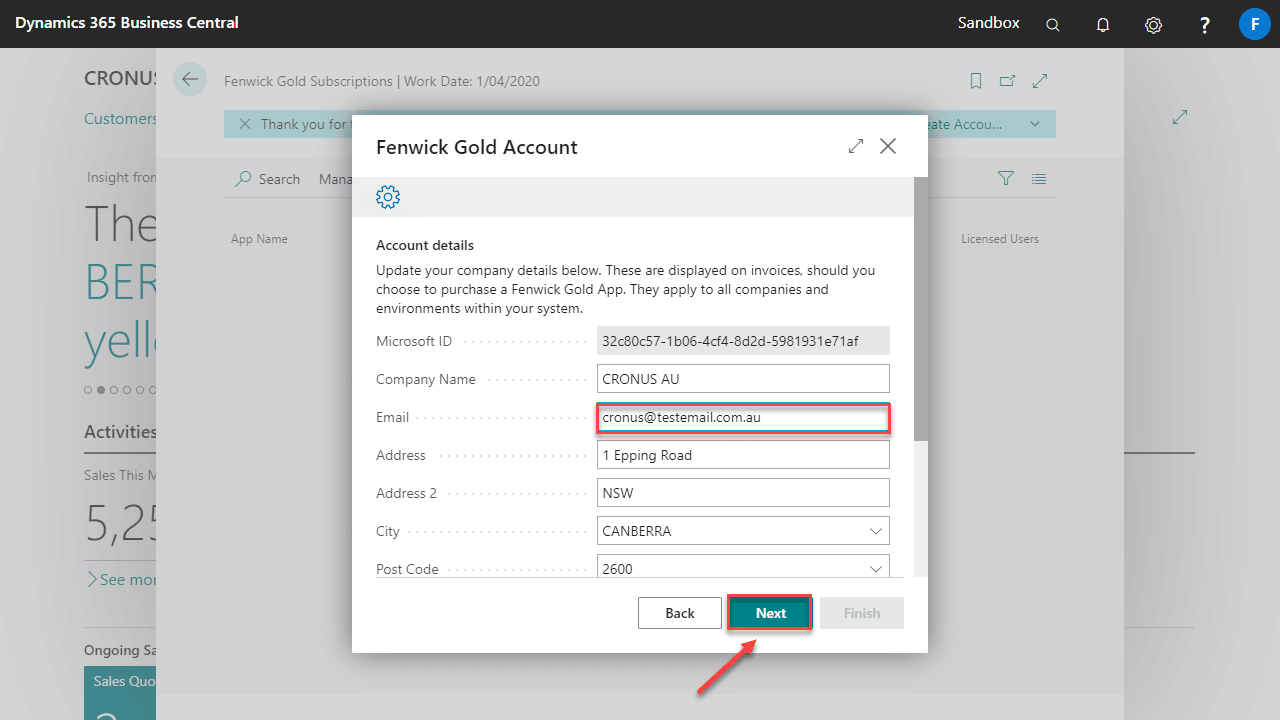Open user account avatar F
The height and width of the screenshot is (720, 1280).
point(1255,24)
